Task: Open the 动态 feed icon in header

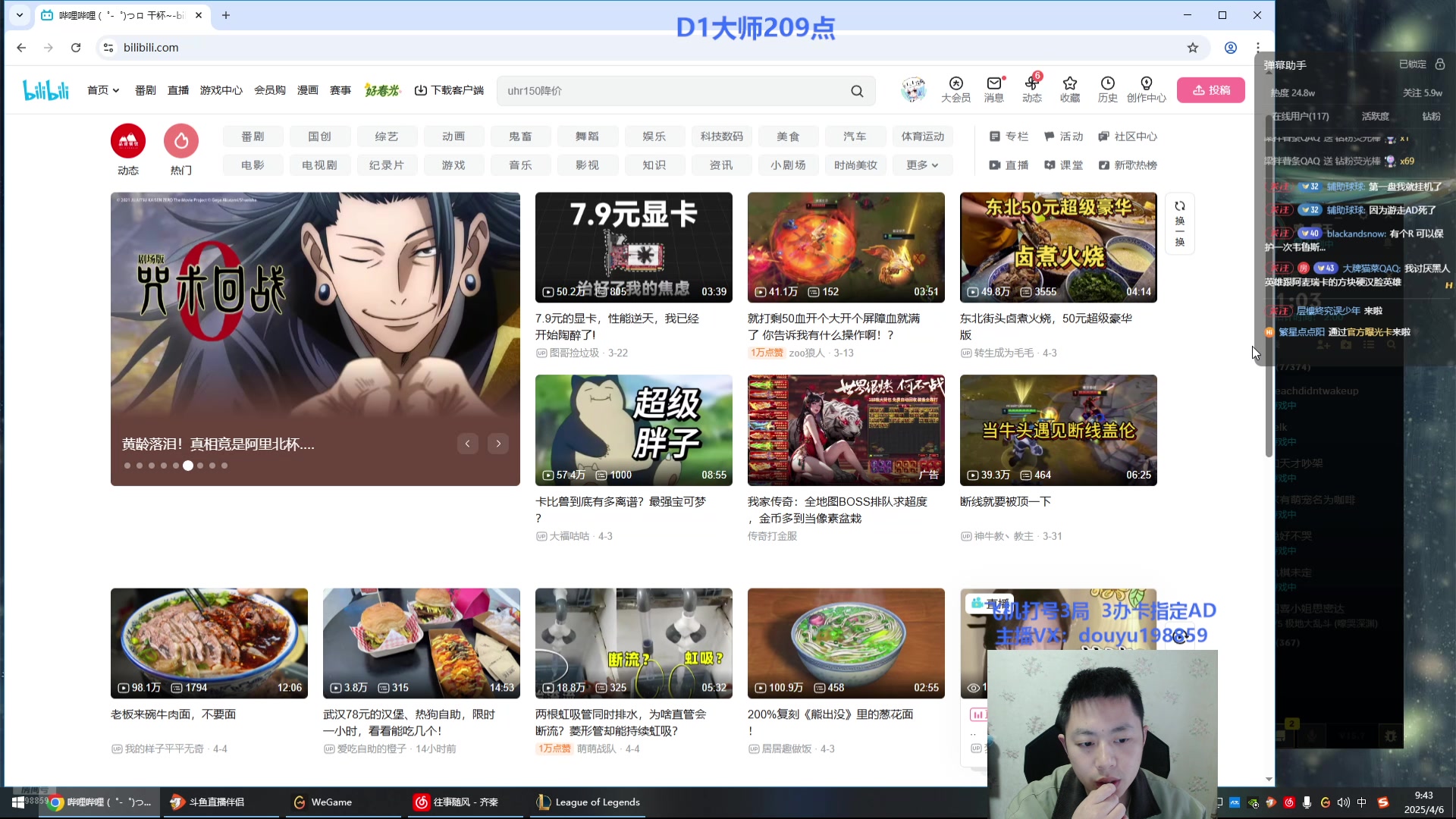Action: pos(1031,89)
